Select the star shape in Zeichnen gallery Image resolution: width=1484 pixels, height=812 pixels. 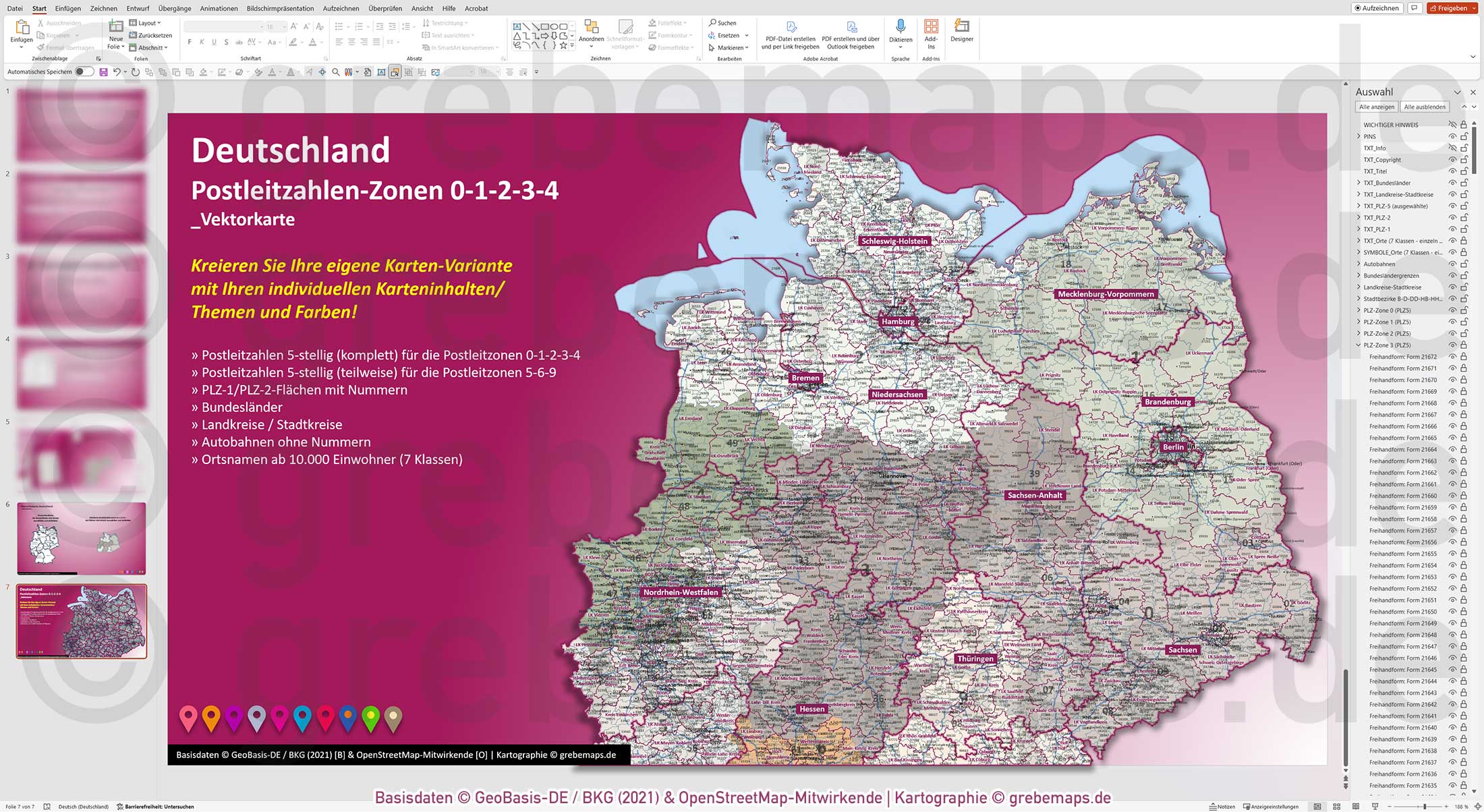point(562,46)
